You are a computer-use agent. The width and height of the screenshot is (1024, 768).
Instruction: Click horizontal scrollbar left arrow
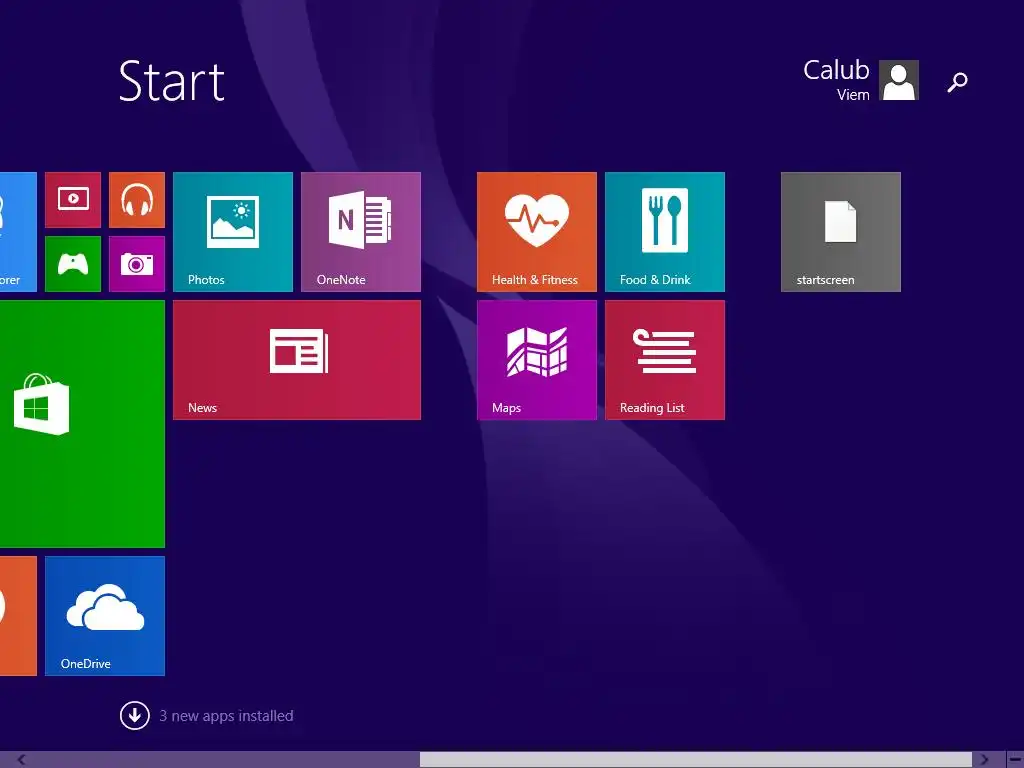tap(21, 760)
